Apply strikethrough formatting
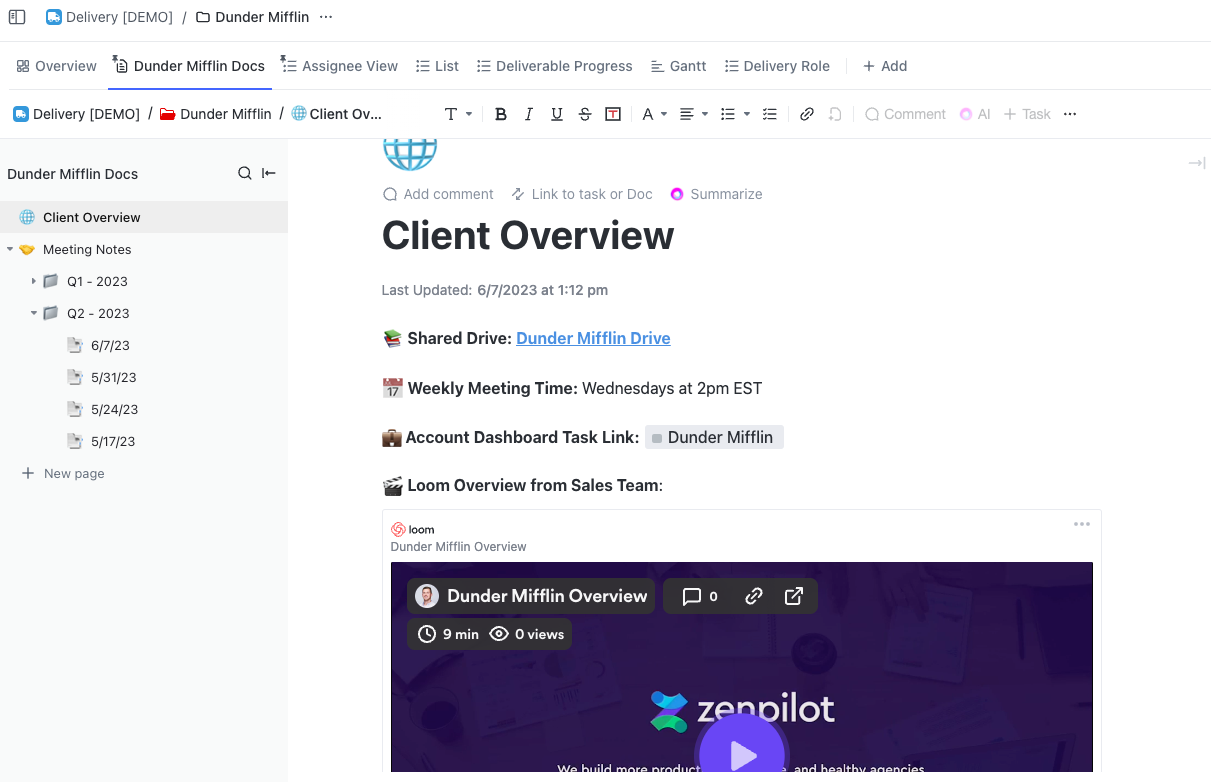Screen dimensions: 1211x782 (585, 114)
